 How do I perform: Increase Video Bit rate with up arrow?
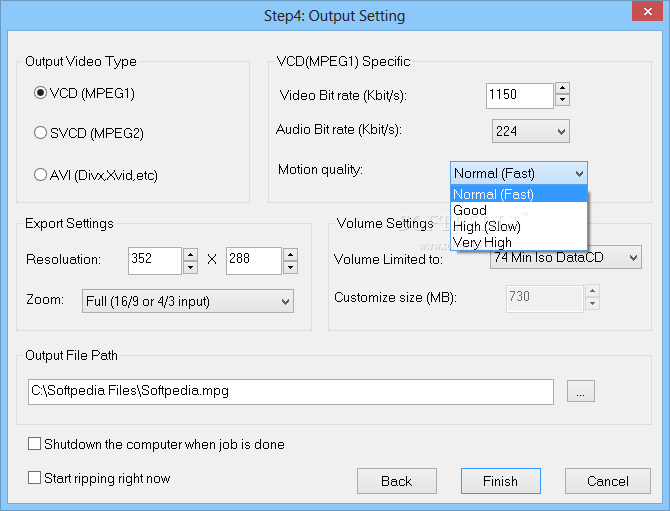pyautogui.click(x=562, y=88)
